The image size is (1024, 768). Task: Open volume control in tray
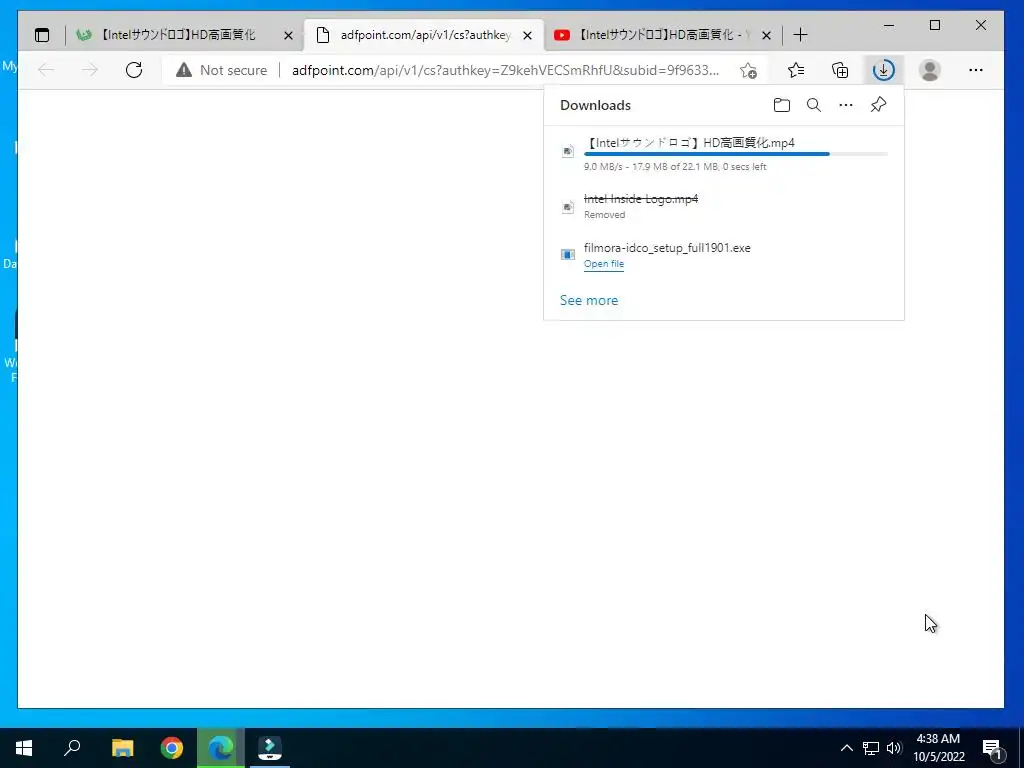894,748
